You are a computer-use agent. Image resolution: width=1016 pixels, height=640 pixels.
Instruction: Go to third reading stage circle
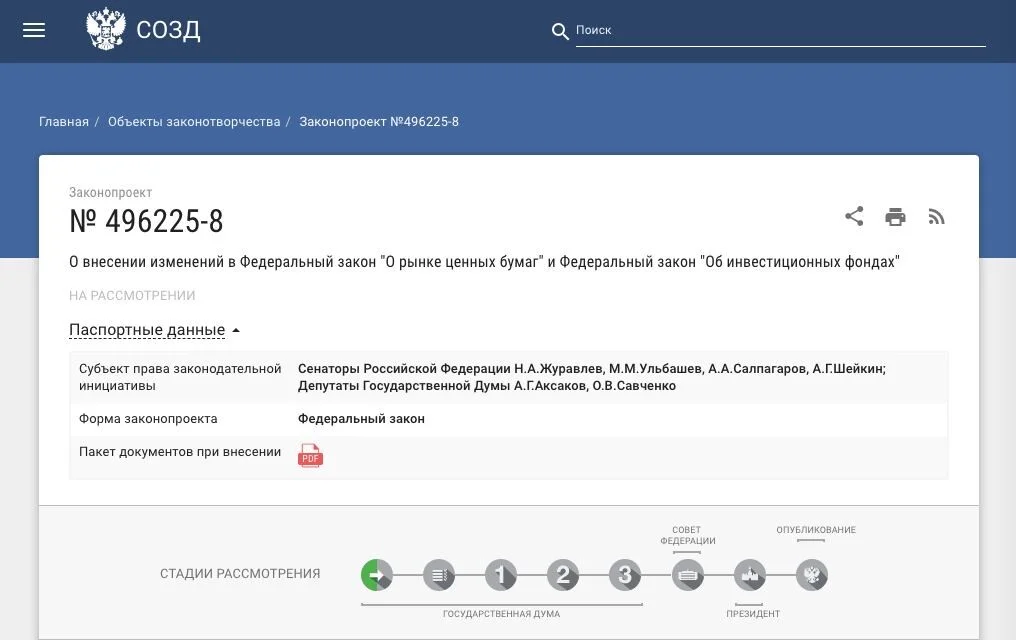(x=625, y=575)
